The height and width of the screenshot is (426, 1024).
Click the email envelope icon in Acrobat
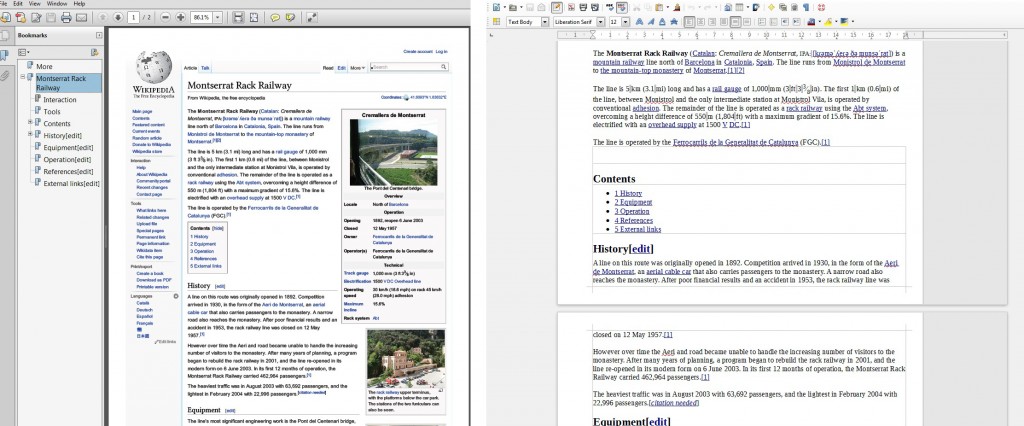[x=81, y=17]
